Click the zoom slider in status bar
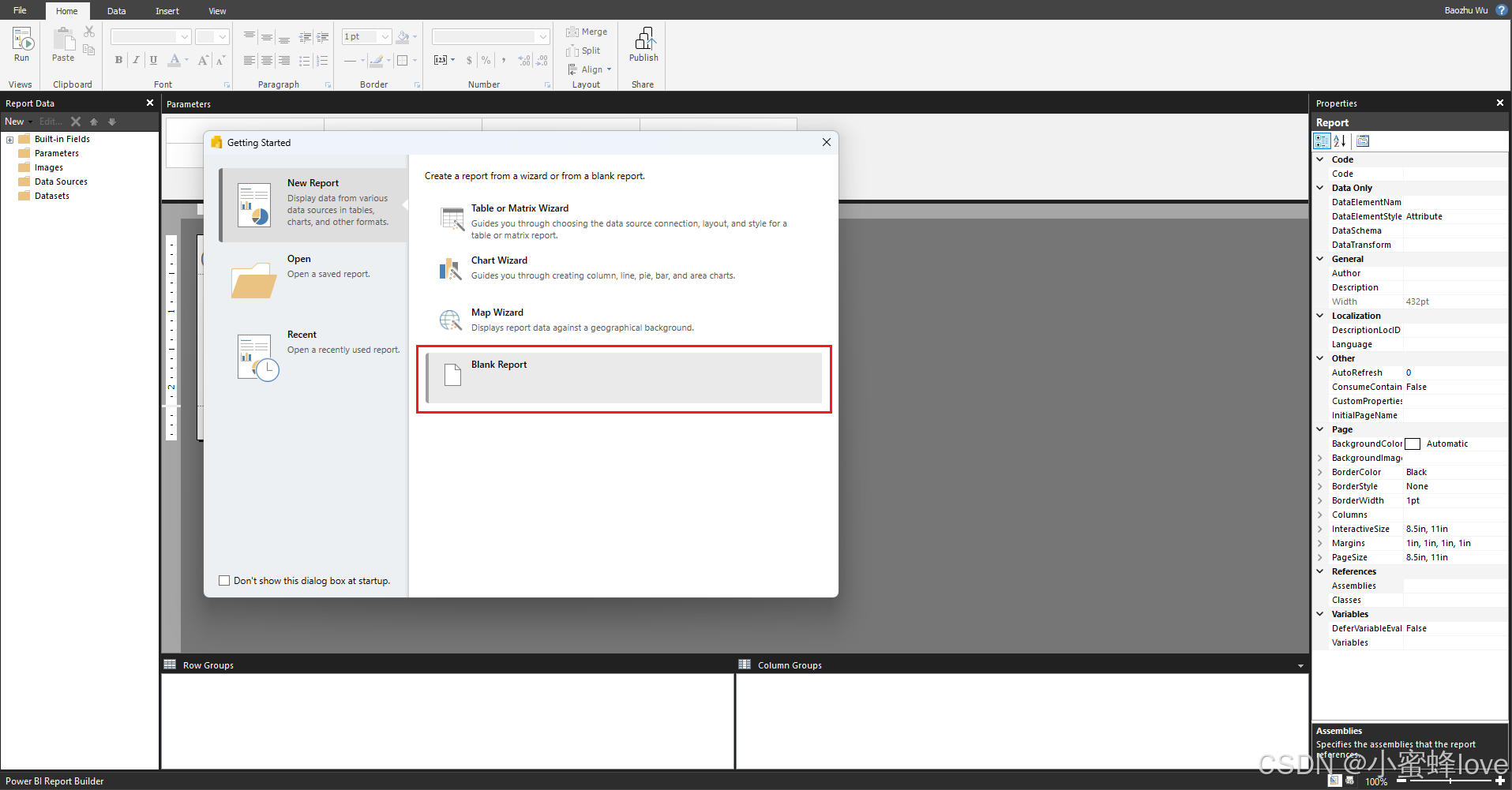Screen dimensions: 1512x790 tap(1450, 781)
